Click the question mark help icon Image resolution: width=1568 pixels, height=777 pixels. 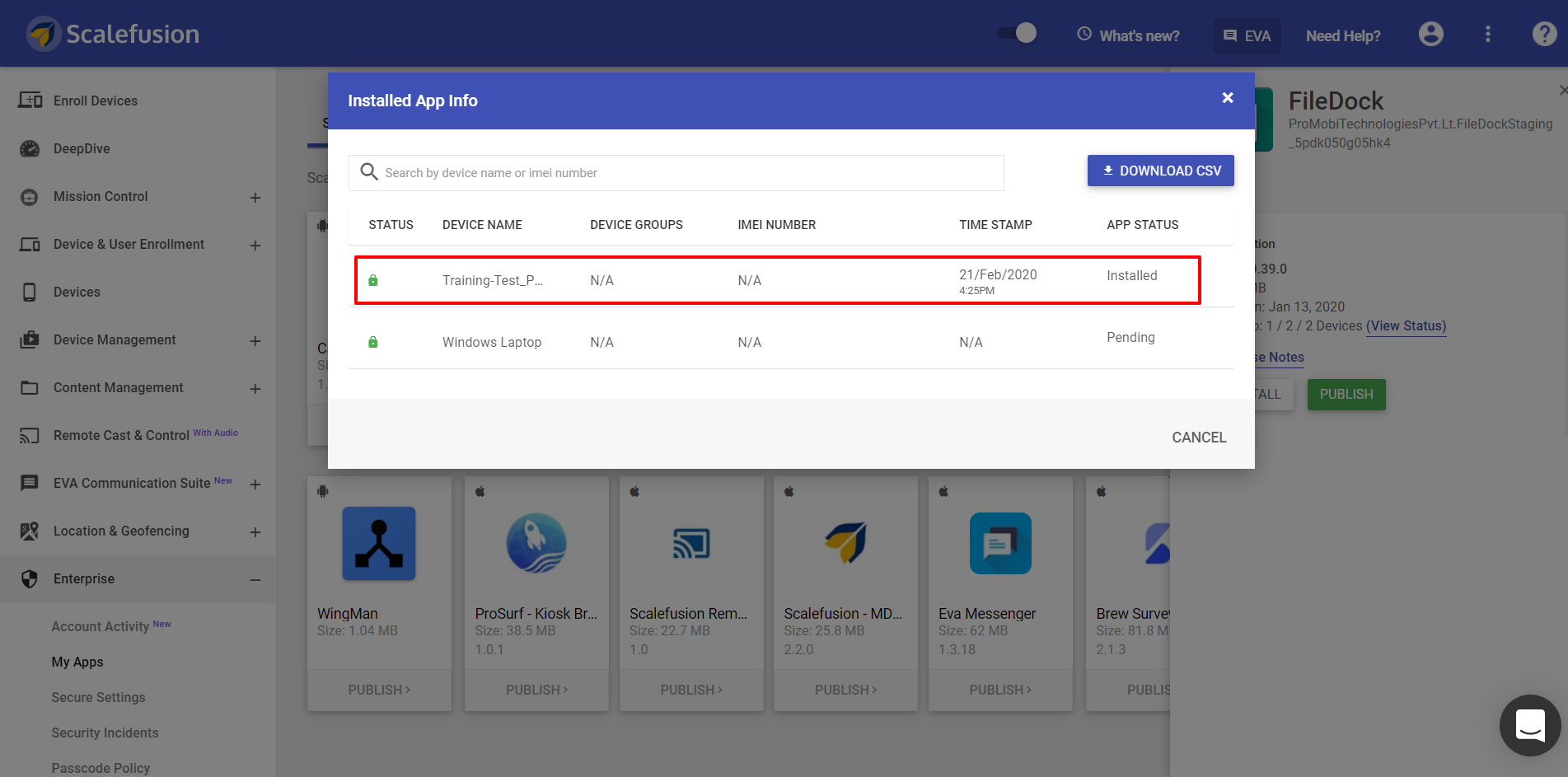click(1544, 34)
